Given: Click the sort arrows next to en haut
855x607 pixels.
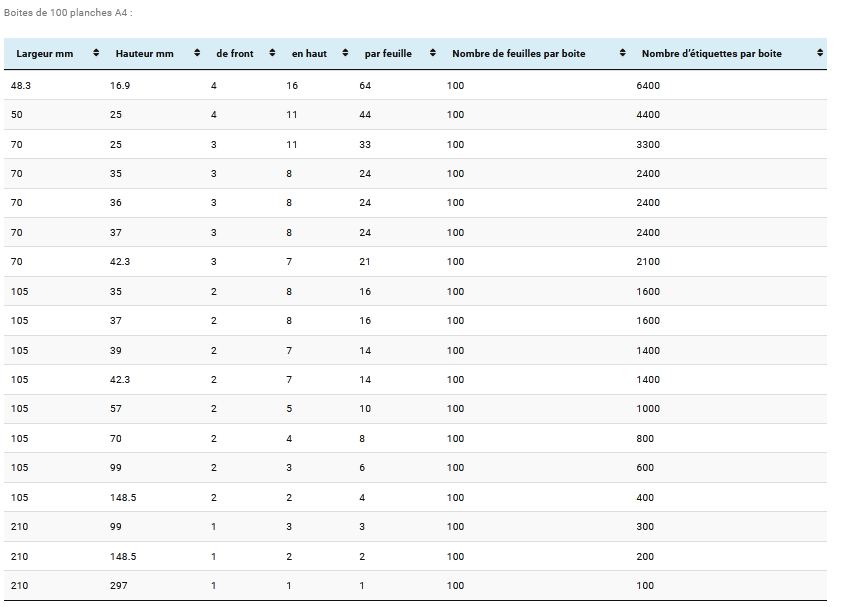Looking at the screenshot, I should tap(345, 53).
